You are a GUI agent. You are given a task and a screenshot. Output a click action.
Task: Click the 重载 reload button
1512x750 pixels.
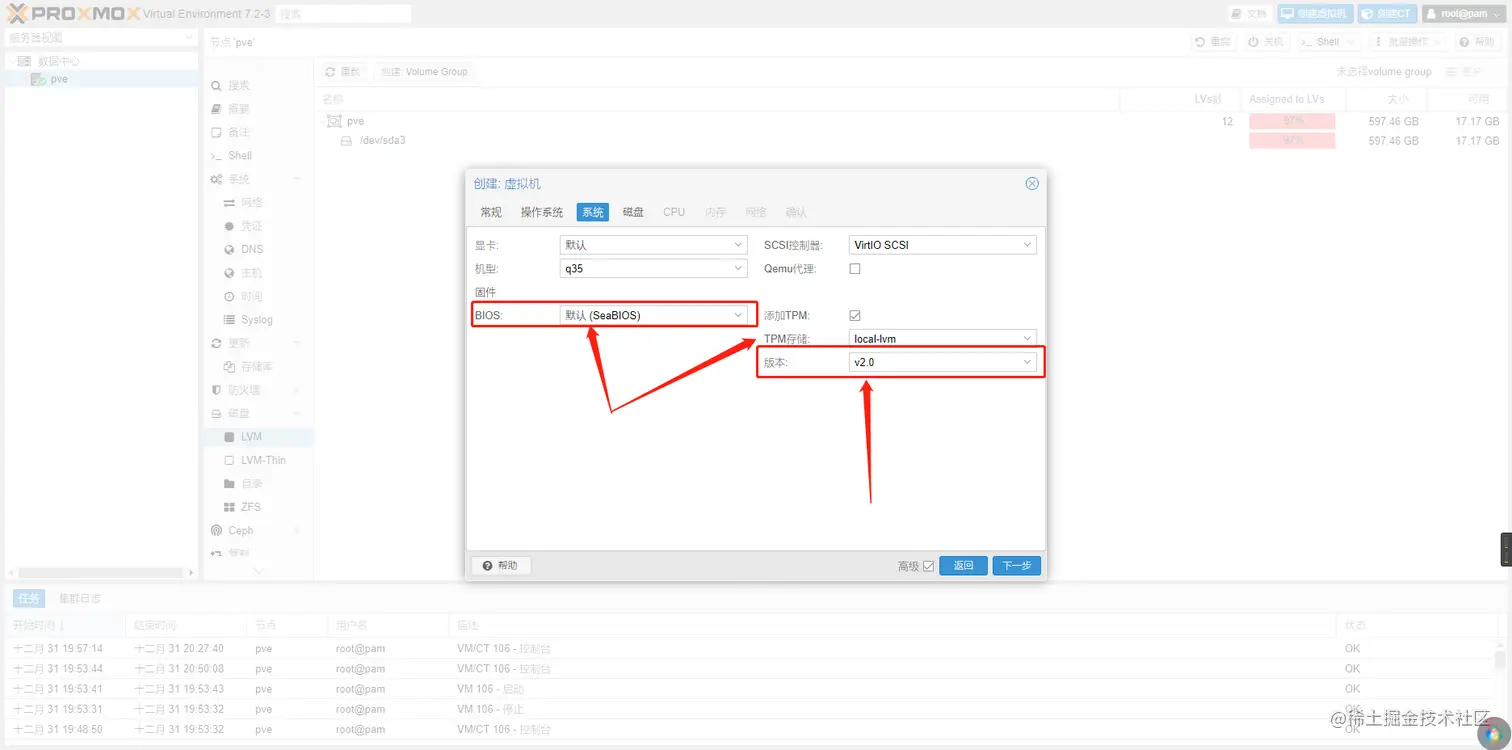pos(344,72)
